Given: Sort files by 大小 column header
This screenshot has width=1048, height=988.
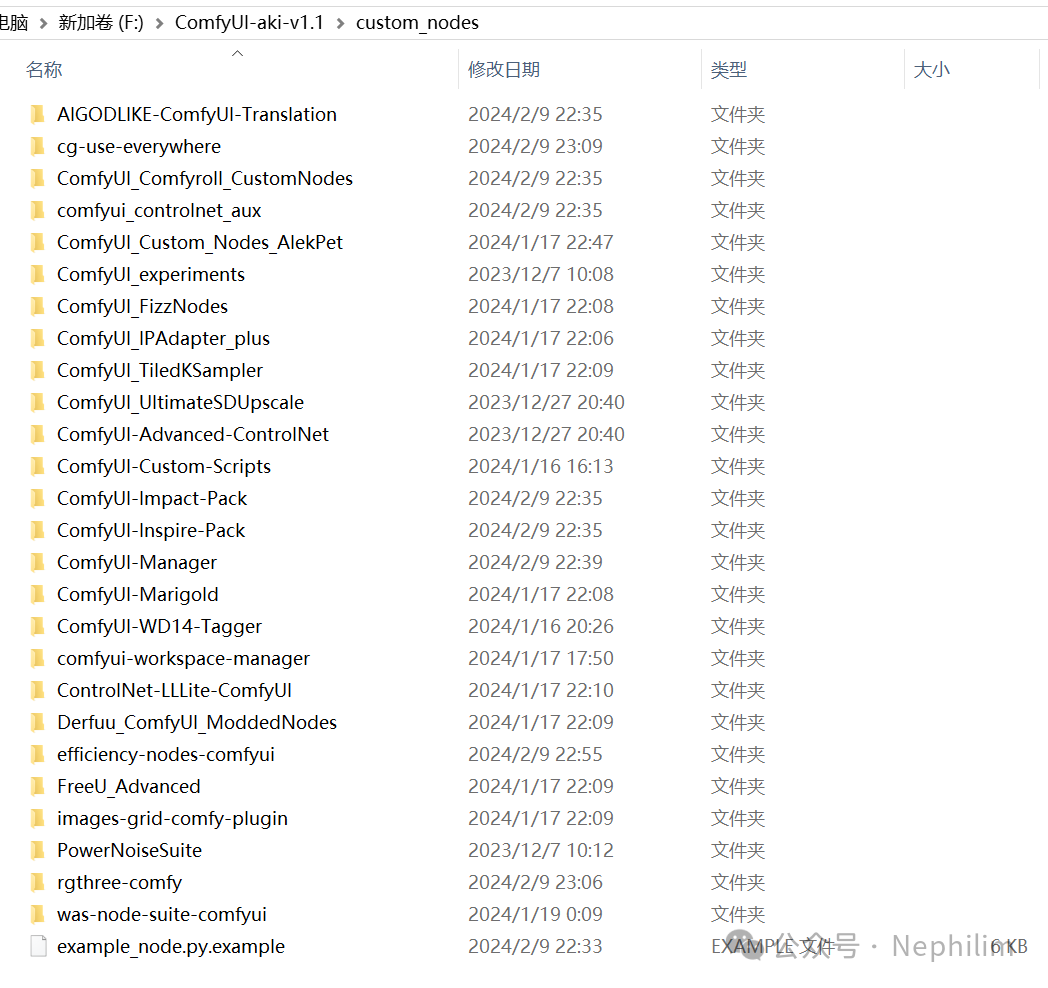Looking at the screenshot, I should tap(931, 70).
